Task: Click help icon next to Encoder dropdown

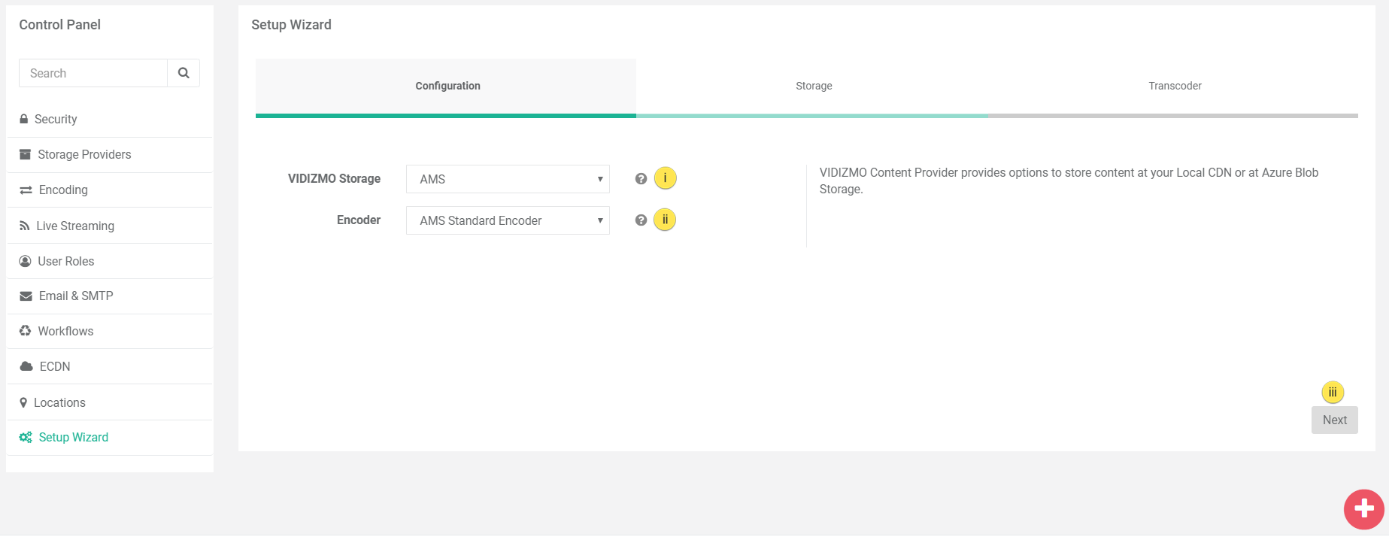Action: 641,220
